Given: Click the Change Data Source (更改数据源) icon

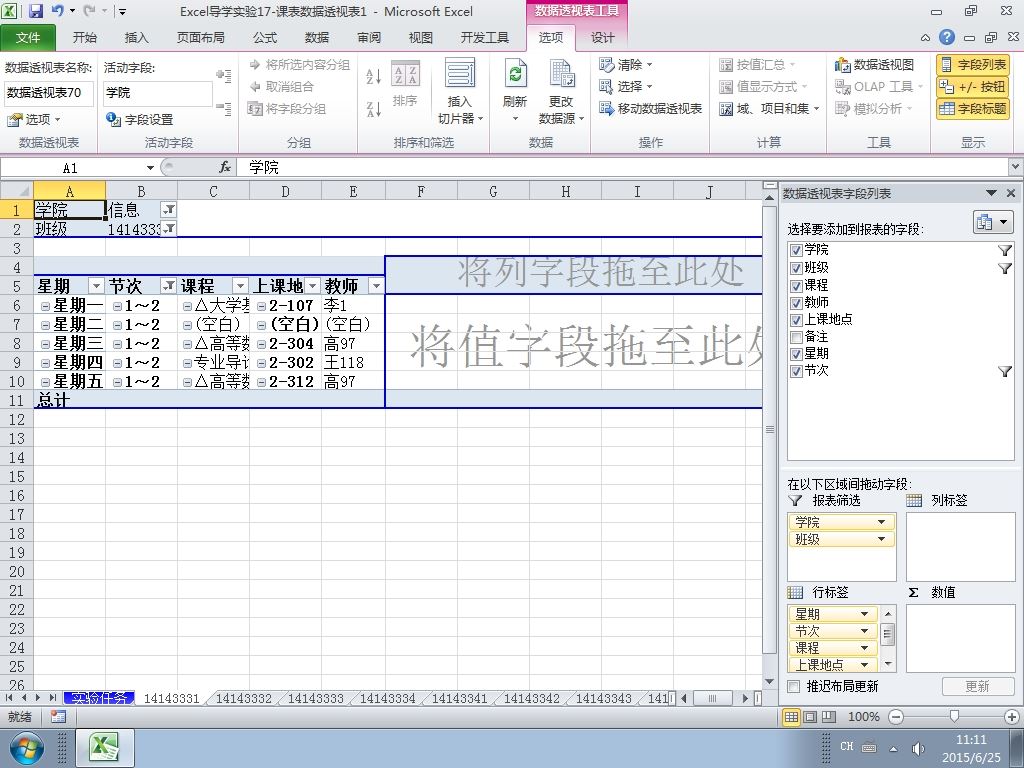Looking at the screenshot, I should [561, 74].
